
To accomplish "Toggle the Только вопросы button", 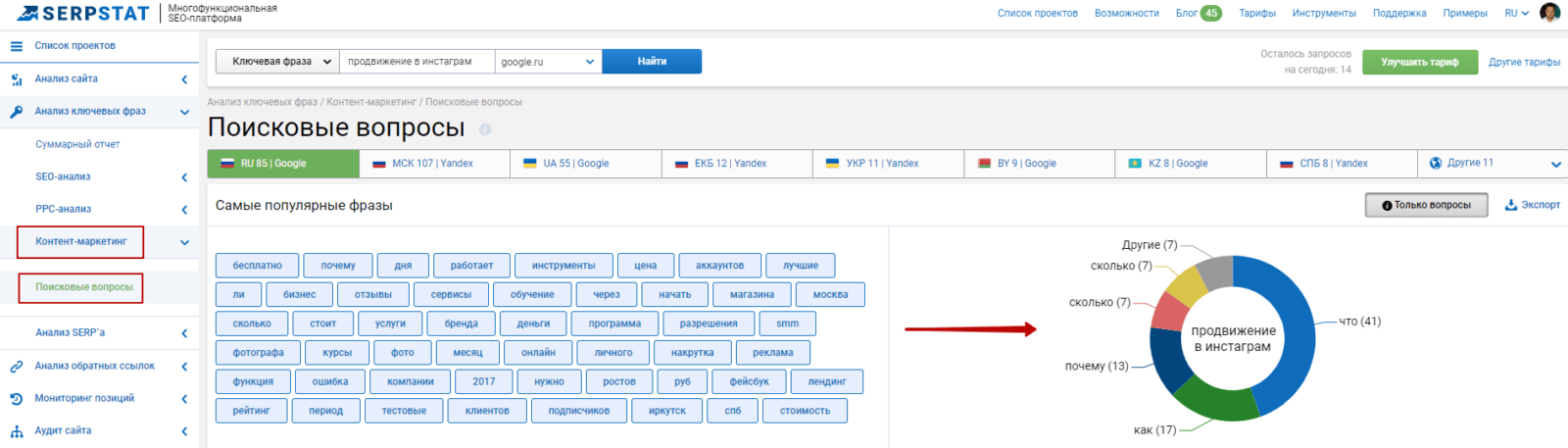I will (x=1426, y=205).
